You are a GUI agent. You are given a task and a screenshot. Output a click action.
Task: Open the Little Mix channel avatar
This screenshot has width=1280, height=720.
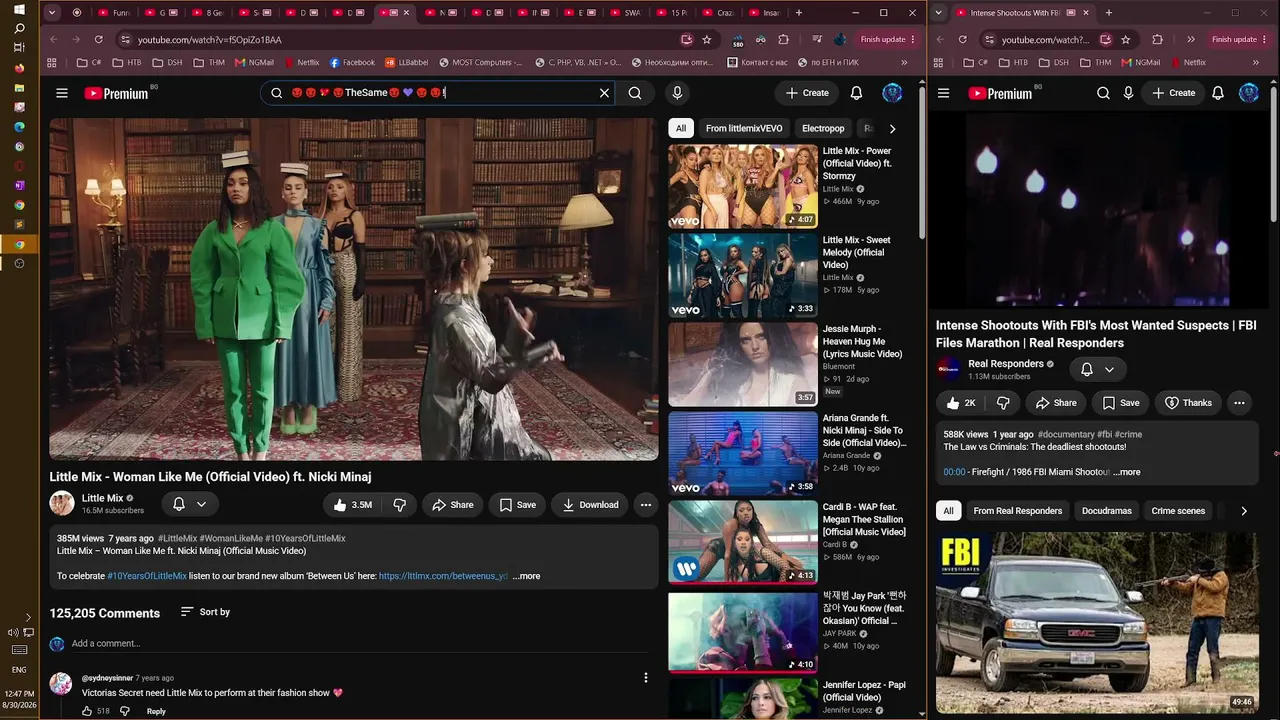click(x=62, y=504)
